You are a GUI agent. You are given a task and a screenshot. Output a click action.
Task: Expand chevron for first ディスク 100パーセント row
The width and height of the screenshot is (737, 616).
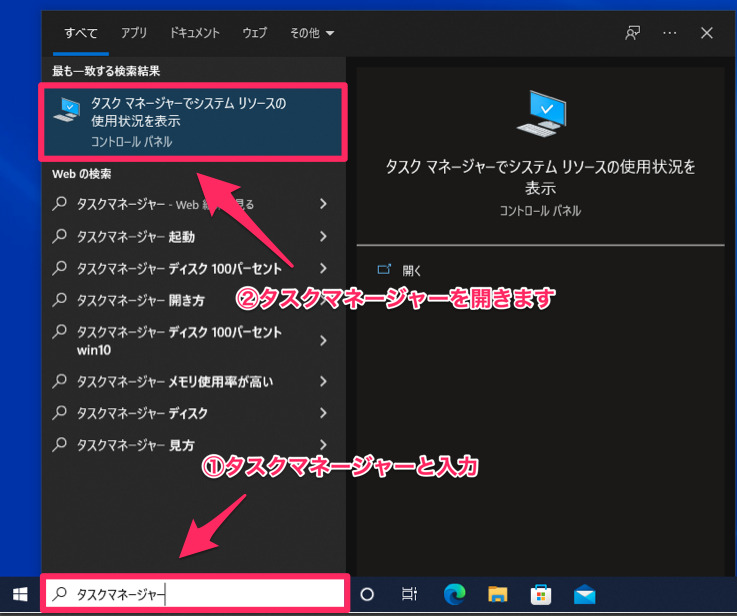323,268
